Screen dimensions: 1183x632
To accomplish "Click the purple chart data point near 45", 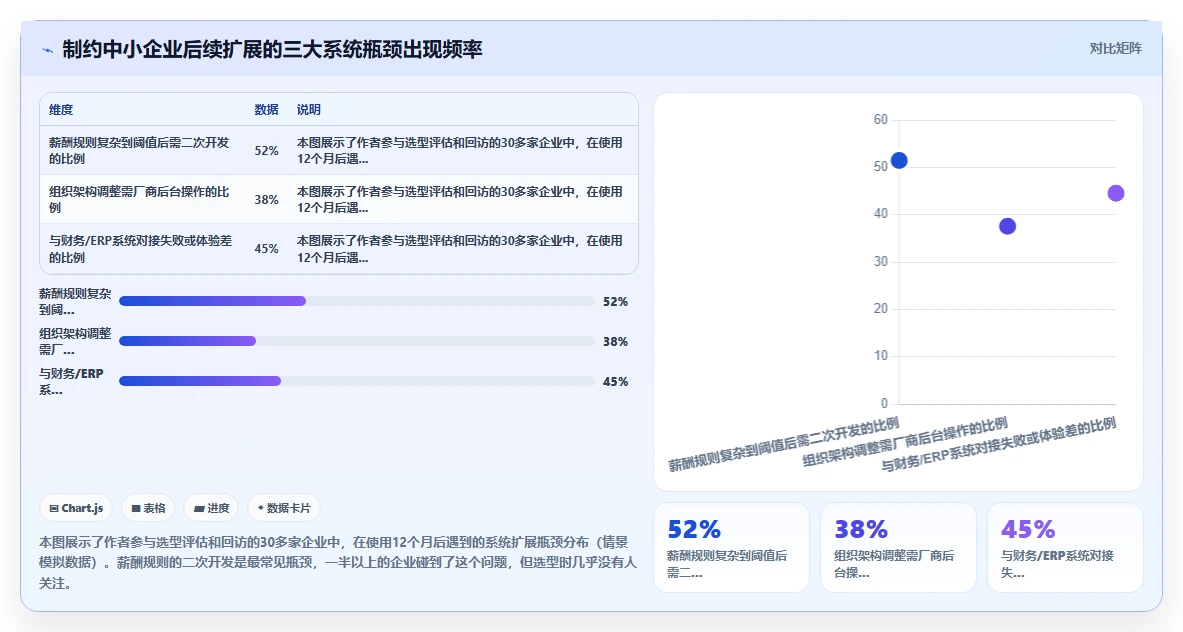I will coord(1116,193).
